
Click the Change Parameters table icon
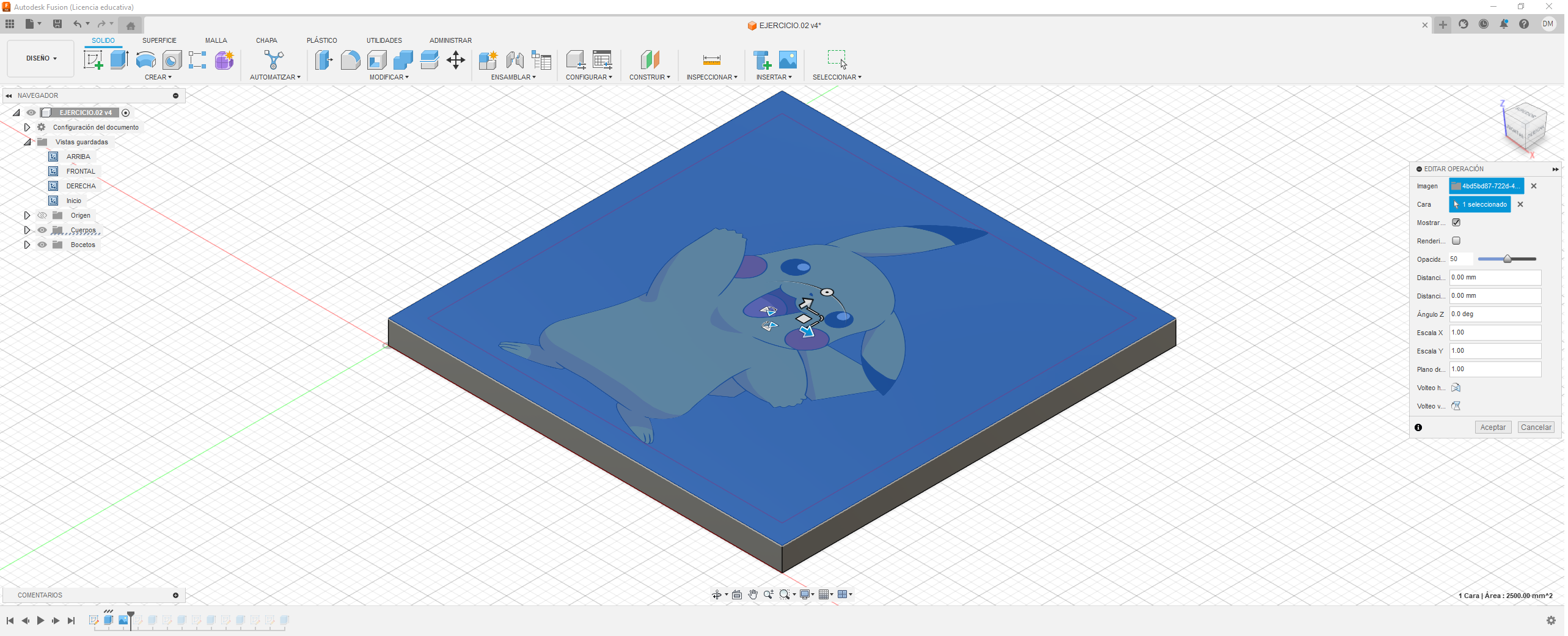point(541,60)
